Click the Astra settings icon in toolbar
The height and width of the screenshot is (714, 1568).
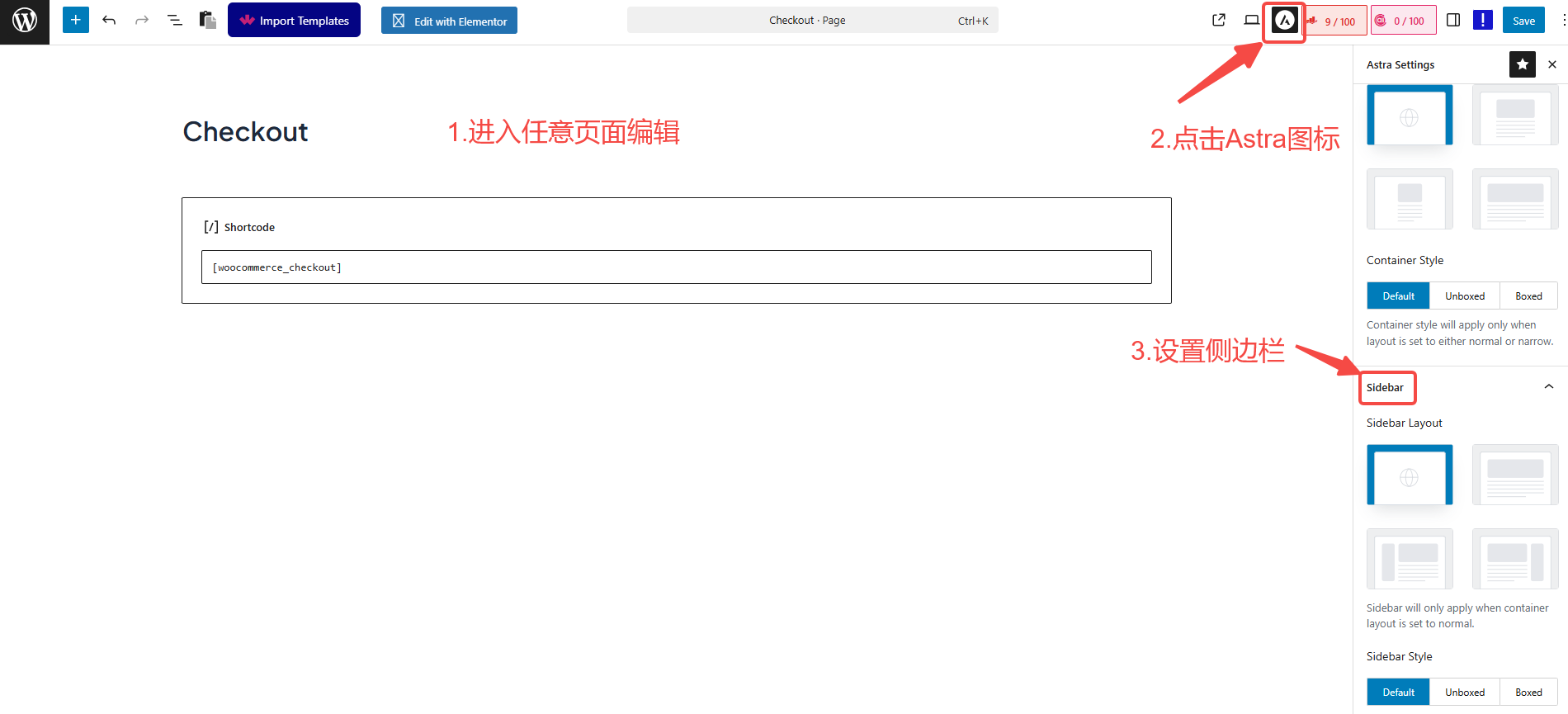tap(1284, 21)
